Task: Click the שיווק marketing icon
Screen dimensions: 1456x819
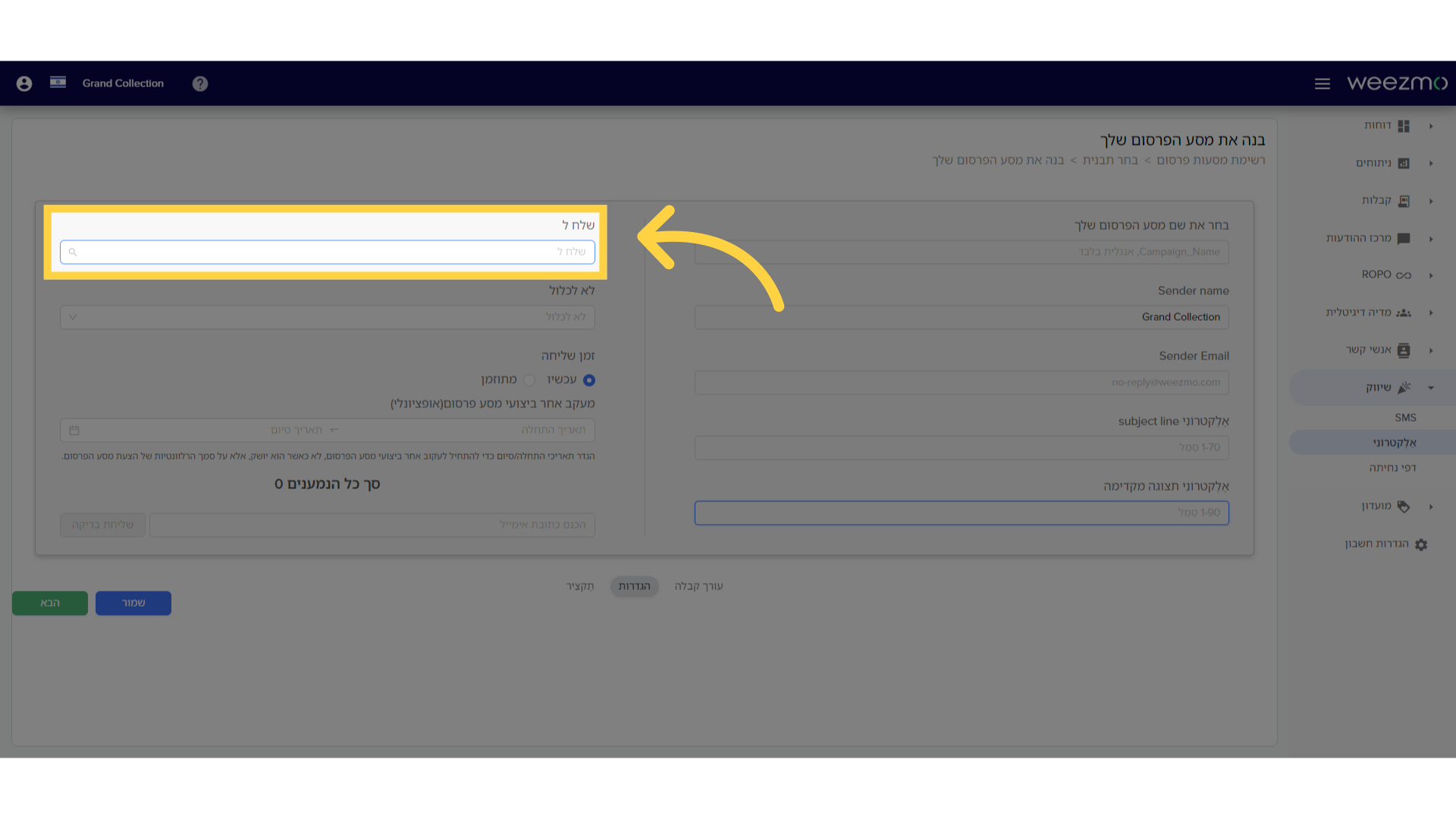Action: [1404, 388]
